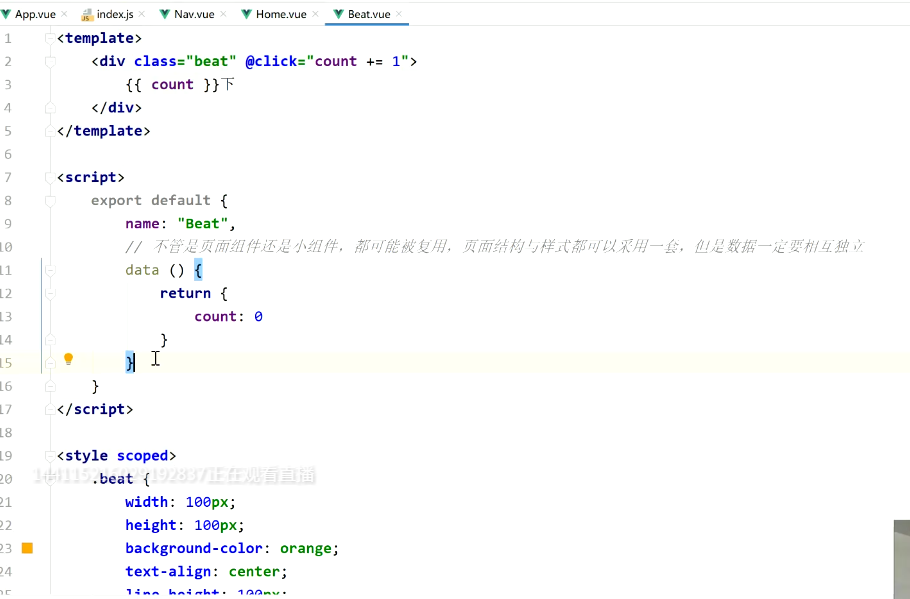Click the closing </script> tag
910x599 pixels.
click(x=95, y=410)
